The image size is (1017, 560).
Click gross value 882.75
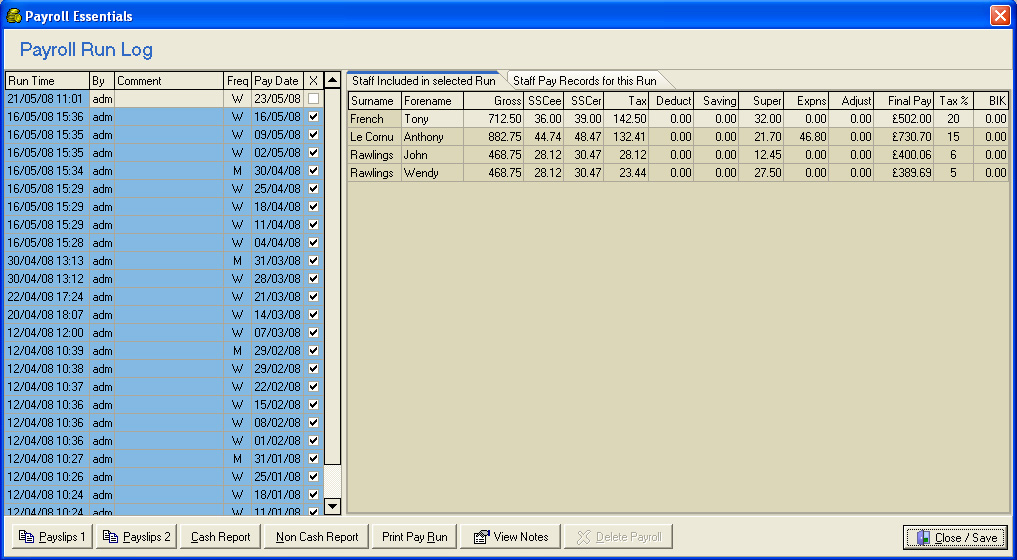493,137
